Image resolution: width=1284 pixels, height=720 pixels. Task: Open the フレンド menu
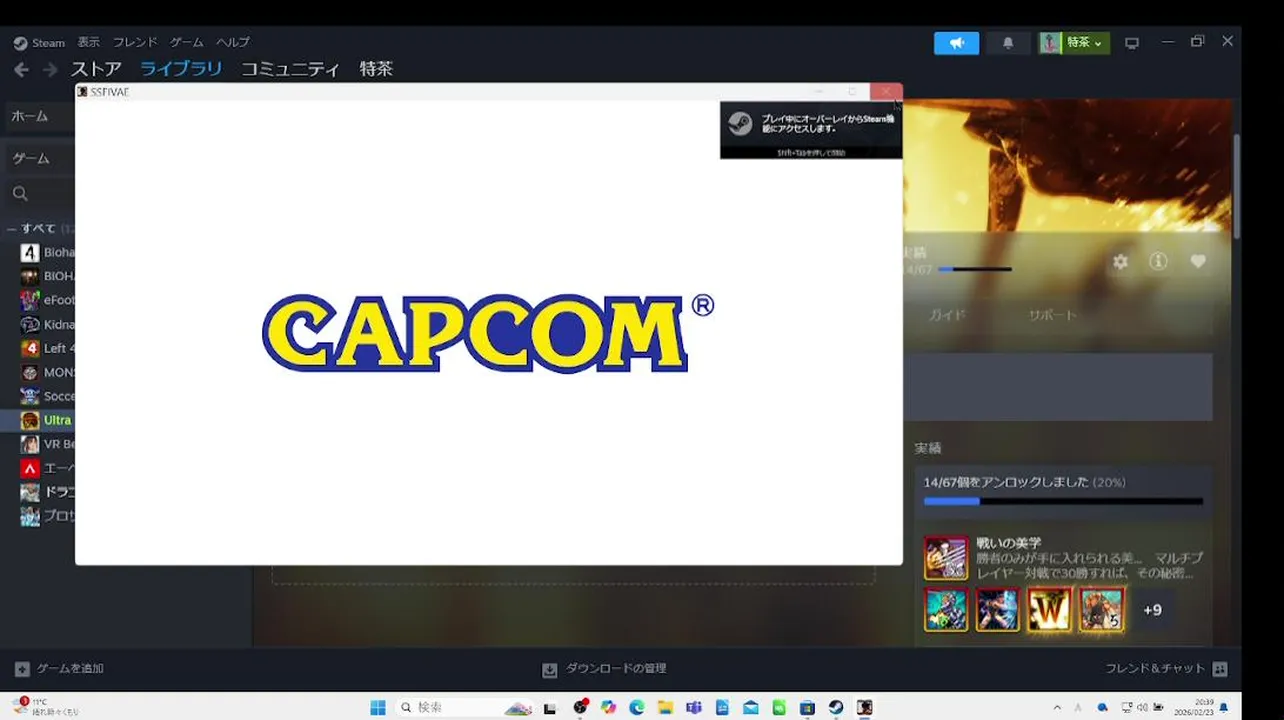point(135,42)
